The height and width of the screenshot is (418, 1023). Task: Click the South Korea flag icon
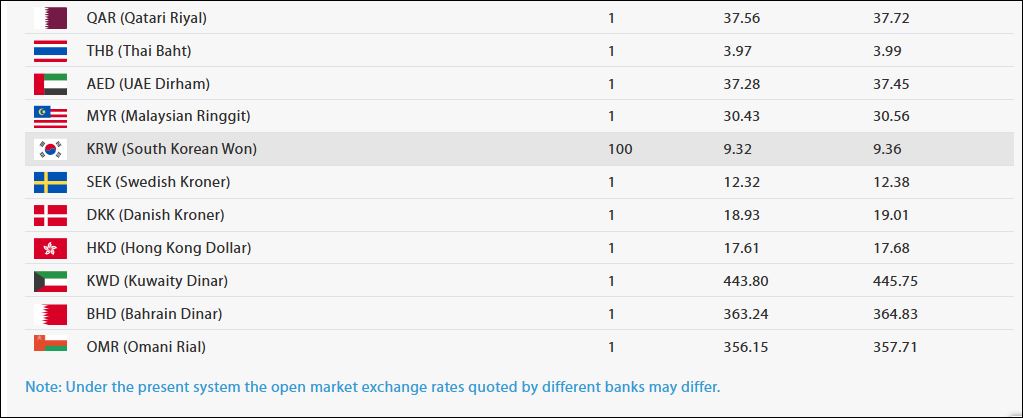[x=50, y=150]
